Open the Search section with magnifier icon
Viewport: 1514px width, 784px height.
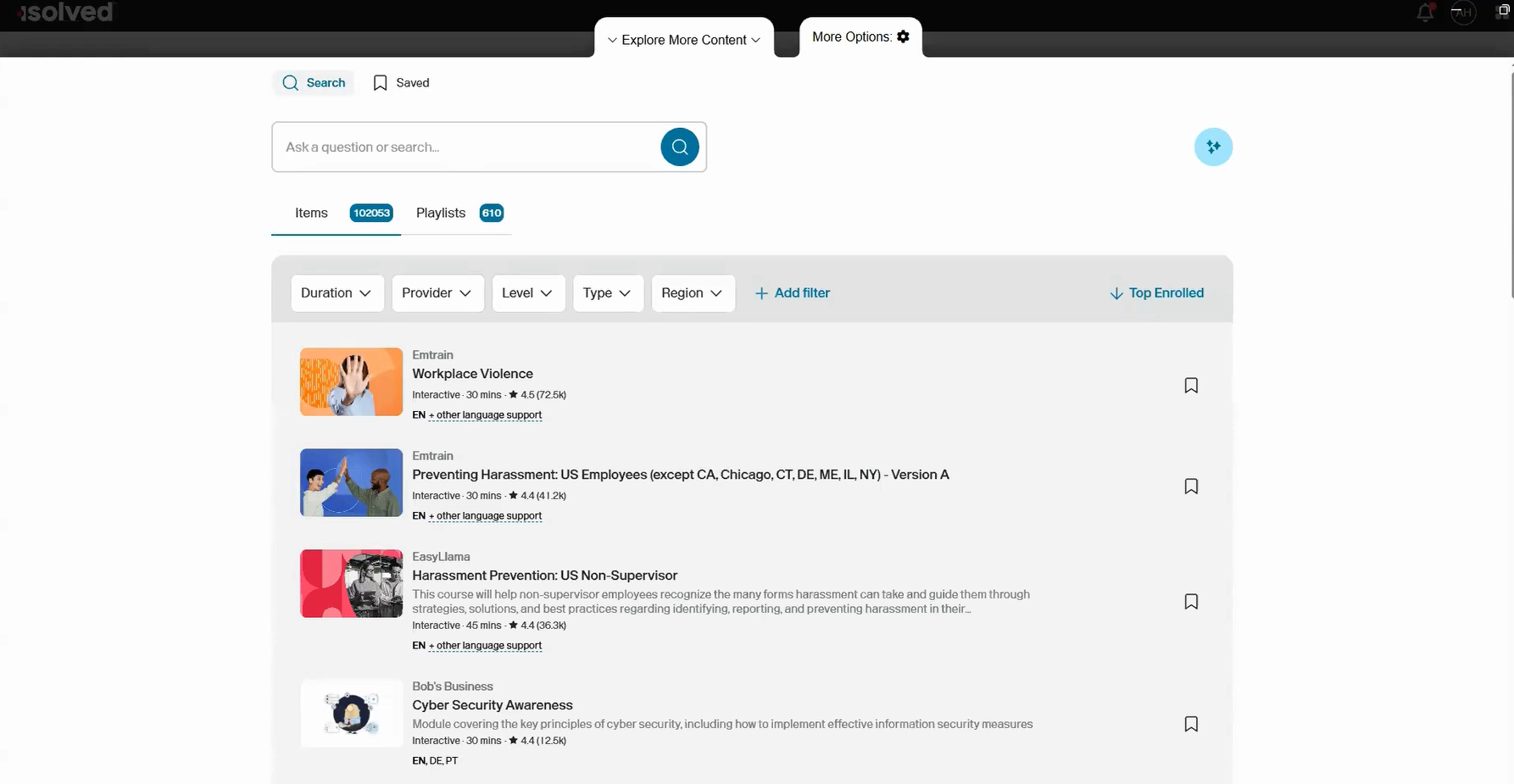(313, 82)
